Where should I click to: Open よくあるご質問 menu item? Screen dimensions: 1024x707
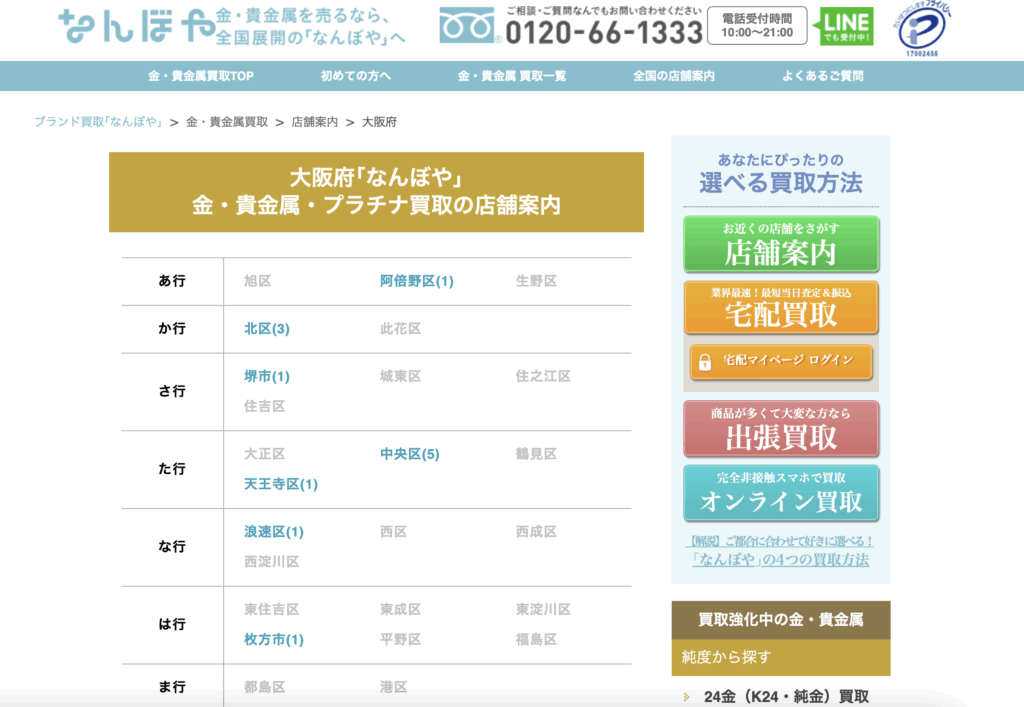pos(822,76)
